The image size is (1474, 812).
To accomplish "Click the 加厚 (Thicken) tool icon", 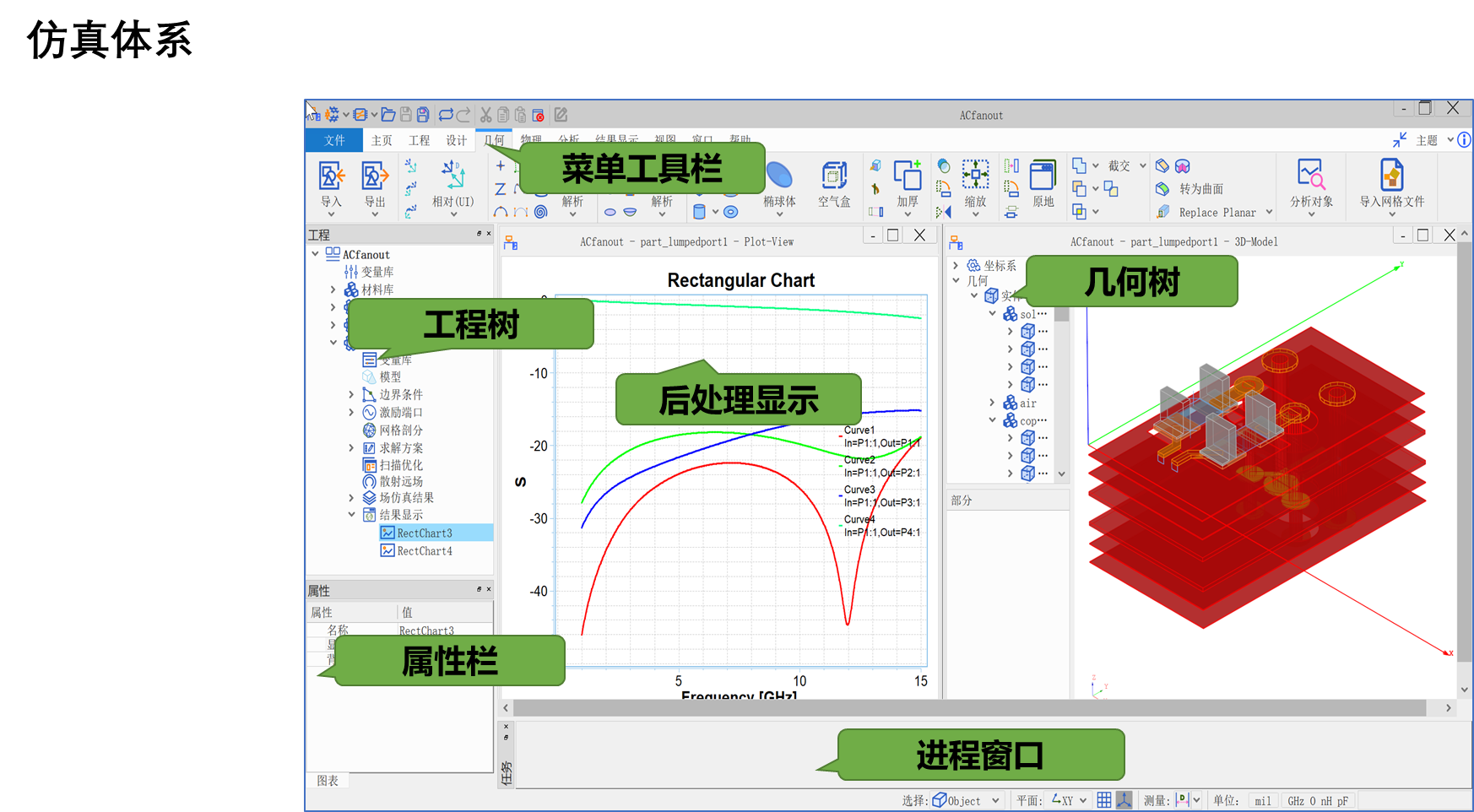I will point(908,176).
